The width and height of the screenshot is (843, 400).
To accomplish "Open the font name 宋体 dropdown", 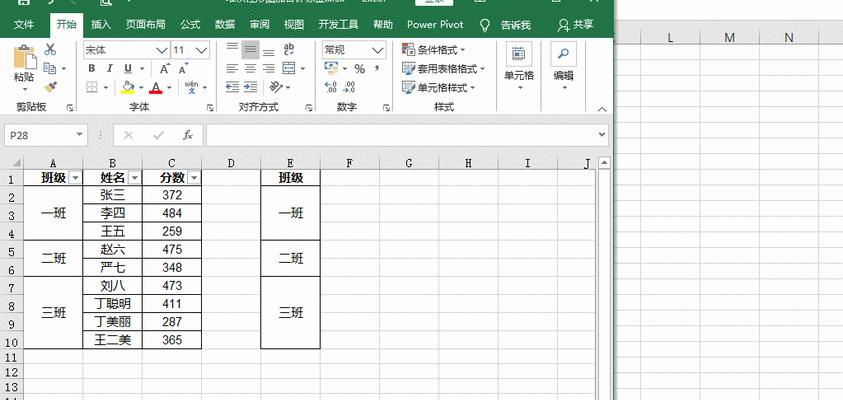I will 161,51.
